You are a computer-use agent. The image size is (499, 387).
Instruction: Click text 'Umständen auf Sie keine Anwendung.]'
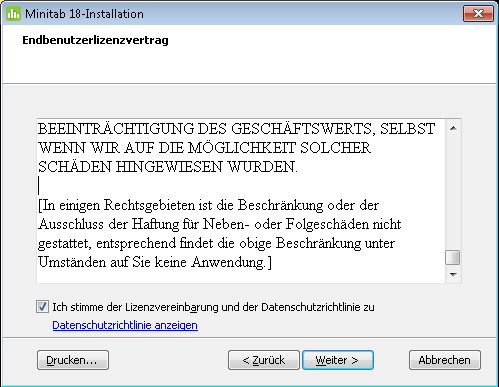coord(155,262)
